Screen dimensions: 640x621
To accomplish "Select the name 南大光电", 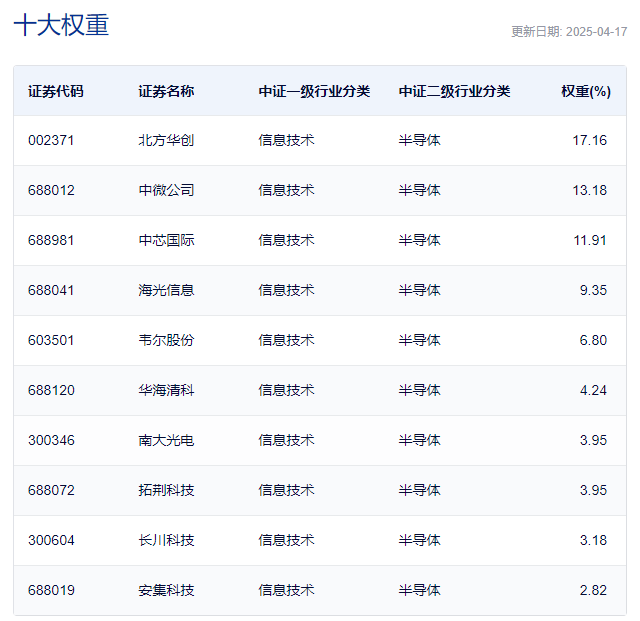I will pos(166,441).
